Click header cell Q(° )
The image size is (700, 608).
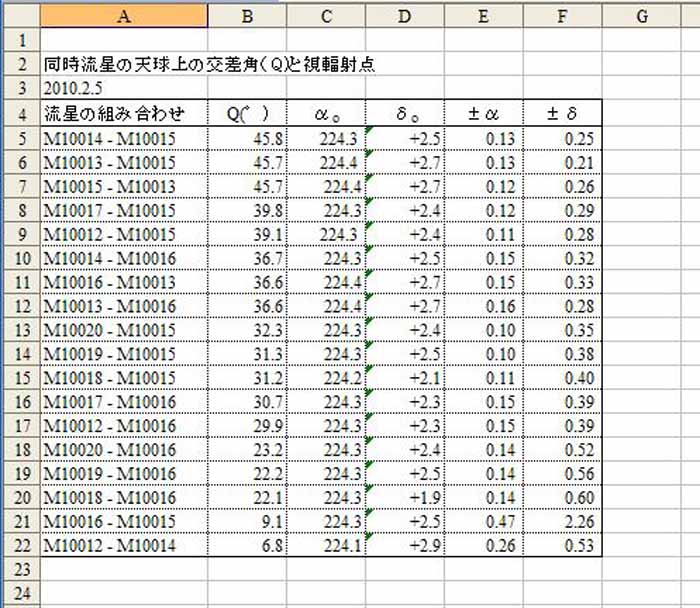point(248,114)
